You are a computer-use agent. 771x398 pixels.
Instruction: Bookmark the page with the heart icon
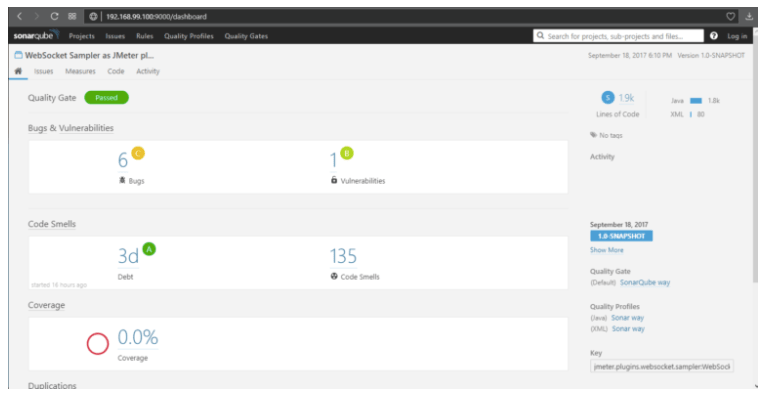tap(731, 16)
